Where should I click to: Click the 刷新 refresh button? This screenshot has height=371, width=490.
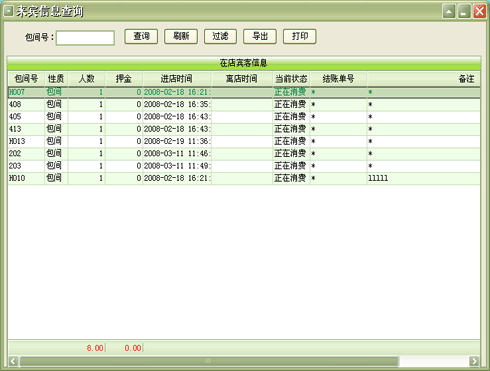(181, 36)
